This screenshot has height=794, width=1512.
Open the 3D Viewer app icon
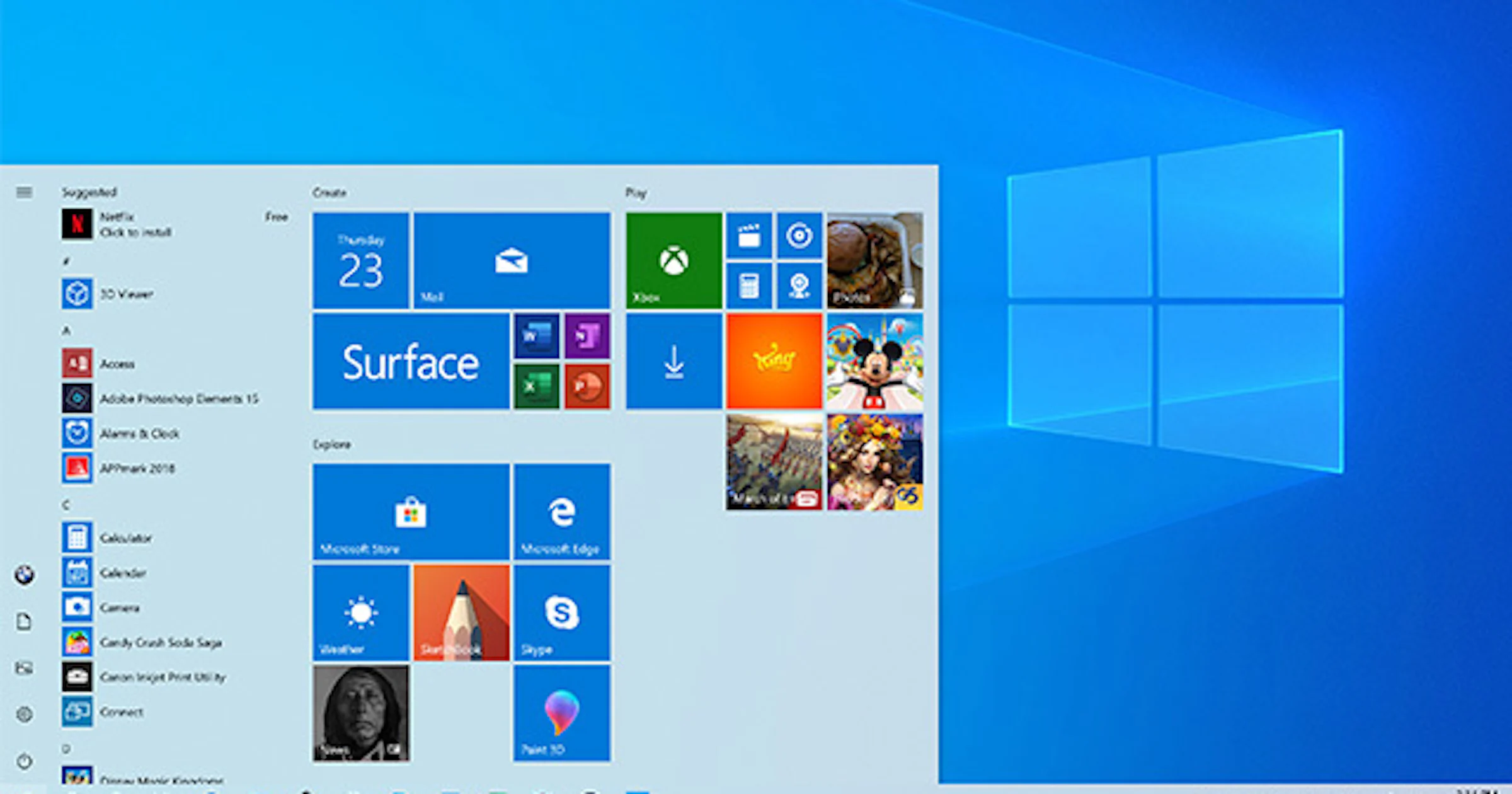coord(77,294)
